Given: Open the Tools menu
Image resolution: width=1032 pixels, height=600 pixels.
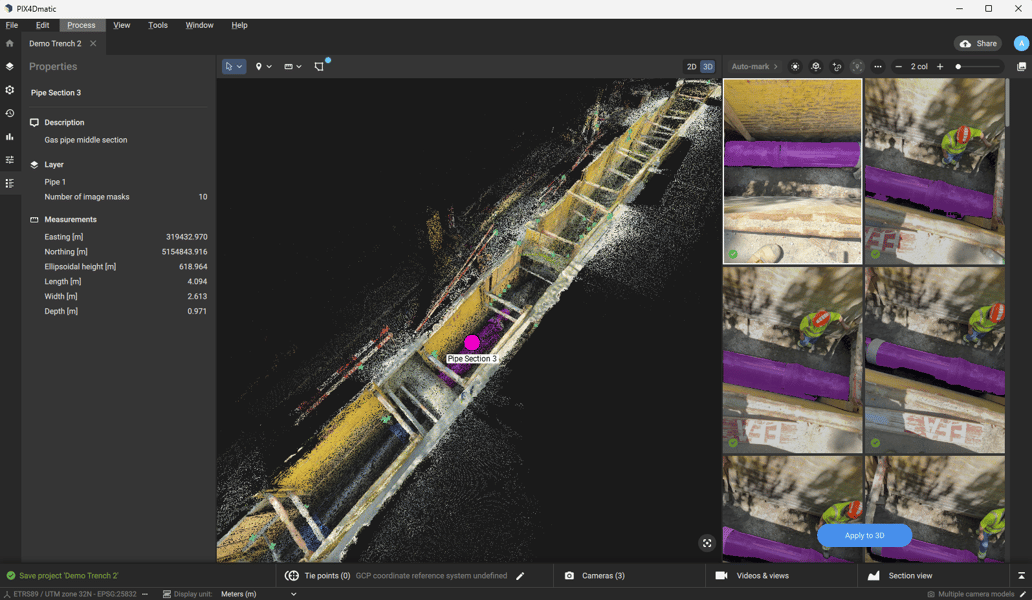Looking at the screenshot, I should (x=158, y=25).
